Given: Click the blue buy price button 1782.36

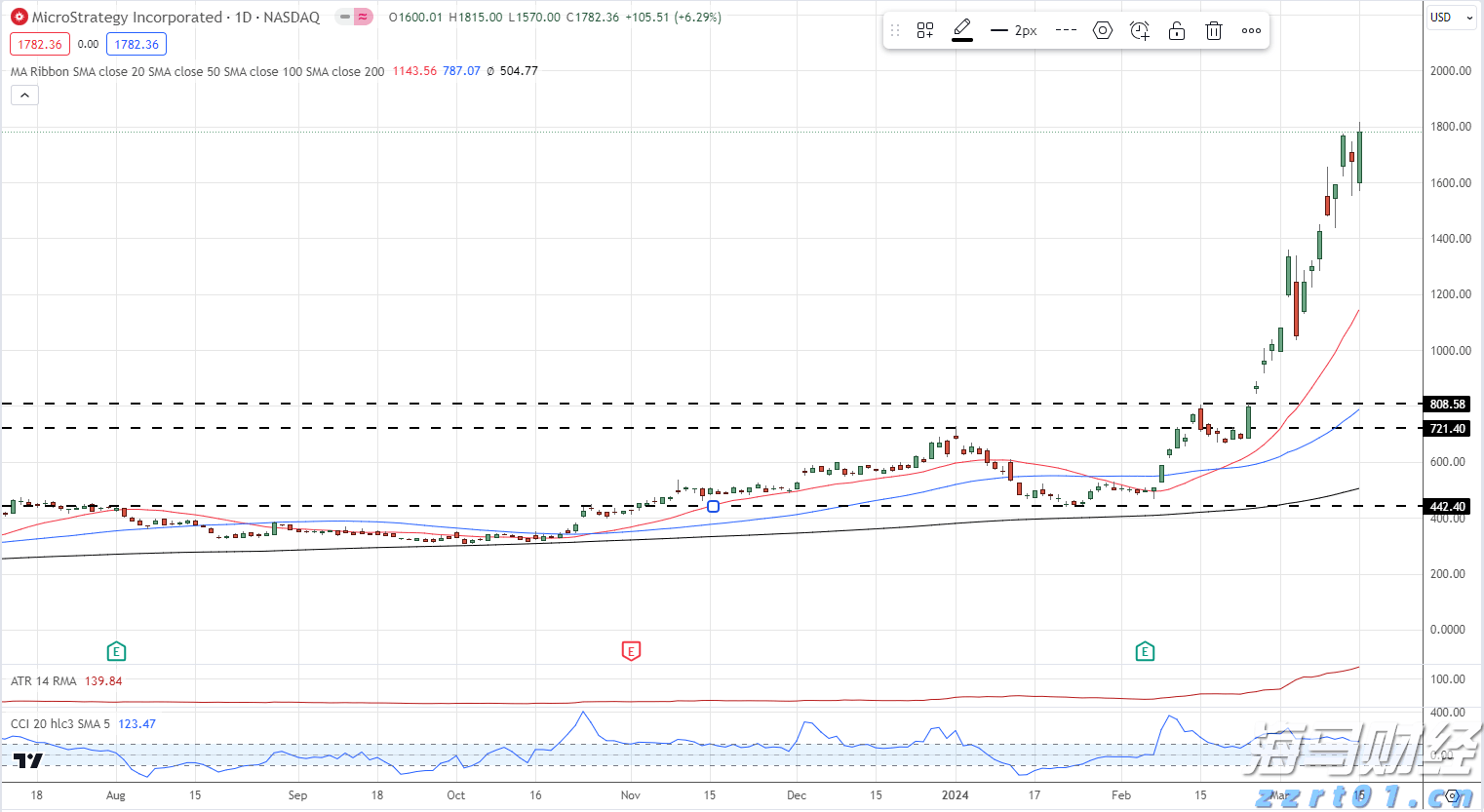Looking at the screenshot, I should pyautogui.click(x=136, y=44).
